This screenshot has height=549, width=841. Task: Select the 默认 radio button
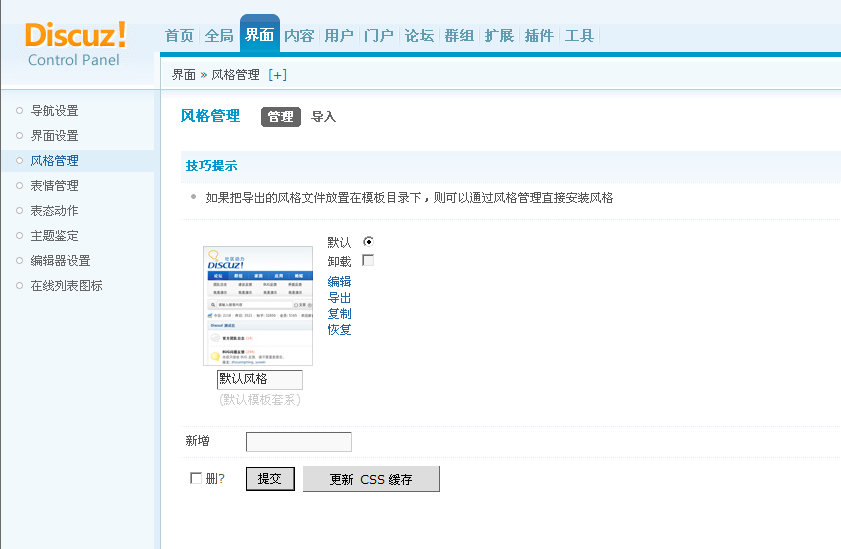[x=368, y=242]
